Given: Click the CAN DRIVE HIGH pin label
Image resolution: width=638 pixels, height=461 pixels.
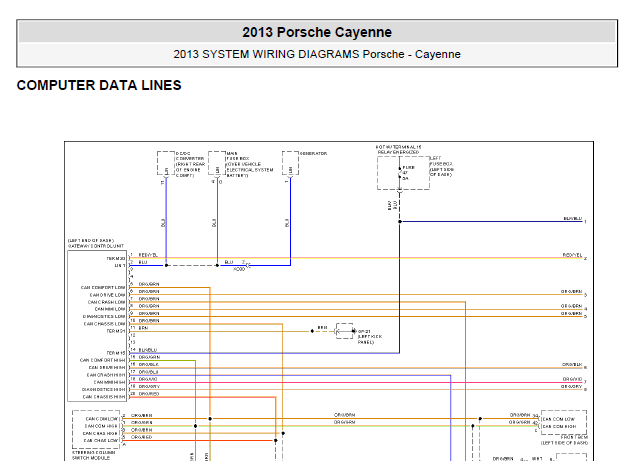Looking at the screenshot, I should click(x=107, y=367).
